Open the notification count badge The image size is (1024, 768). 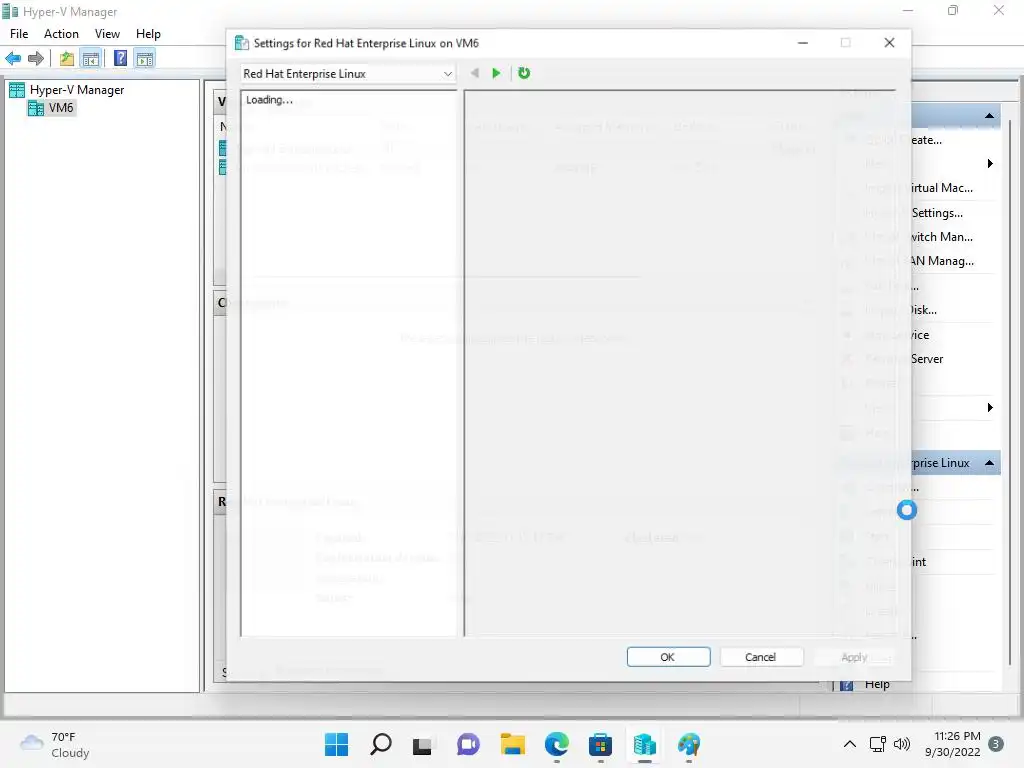click(996, 744)
